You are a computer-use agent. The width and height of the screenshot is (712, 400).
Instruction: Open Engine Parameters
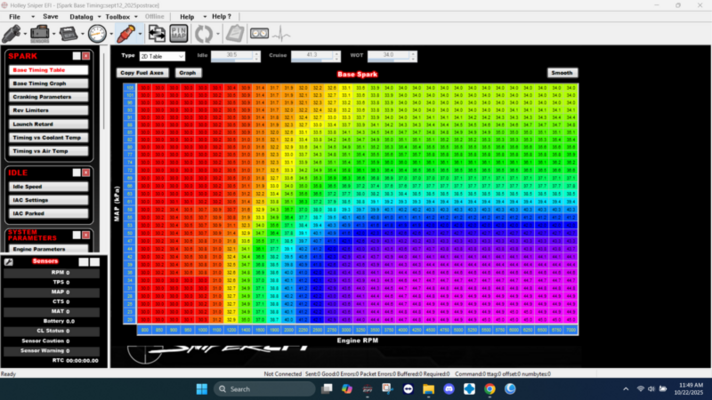(48, 249)
